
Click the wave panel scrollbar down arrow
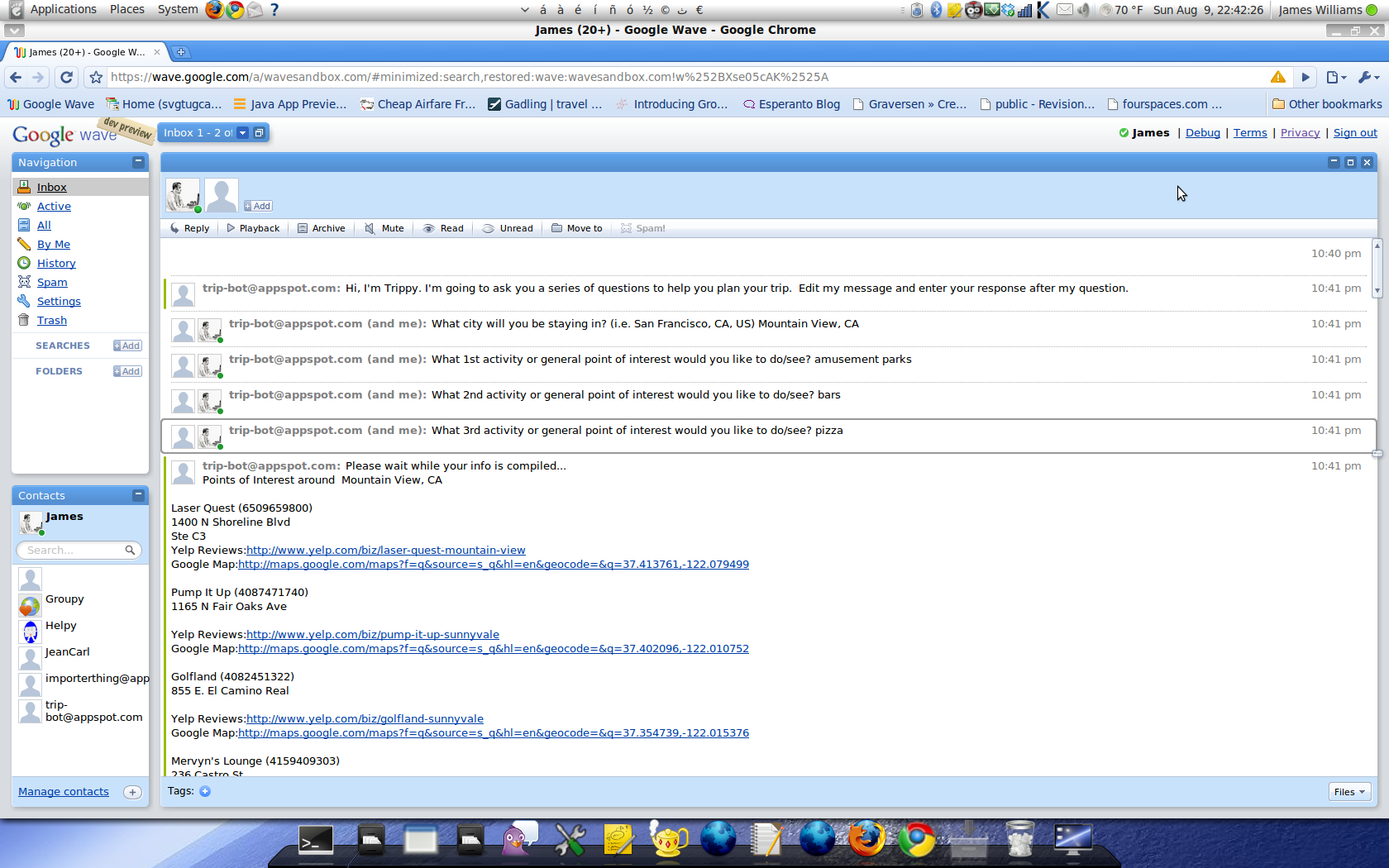pos(1377,291)
